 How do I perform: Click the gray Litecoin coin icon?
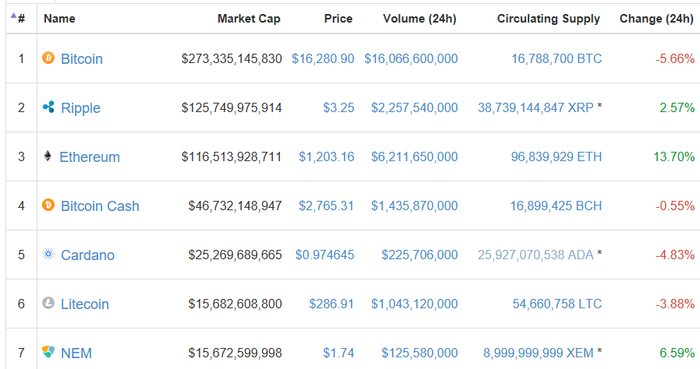pyautogui.click(x=48, y=303)
